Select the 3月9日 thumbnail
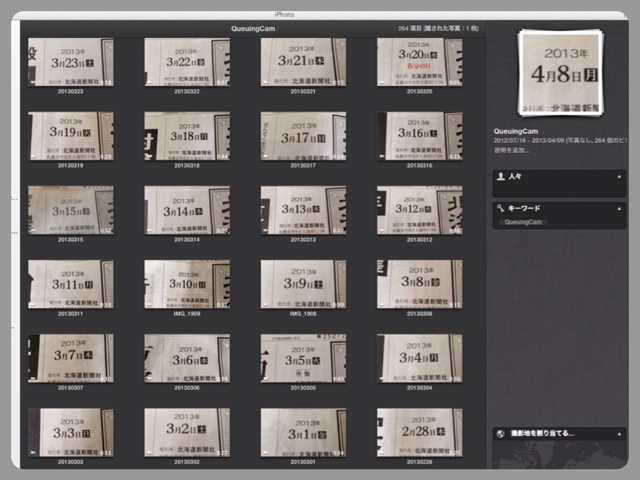 (x=303, y=284)
